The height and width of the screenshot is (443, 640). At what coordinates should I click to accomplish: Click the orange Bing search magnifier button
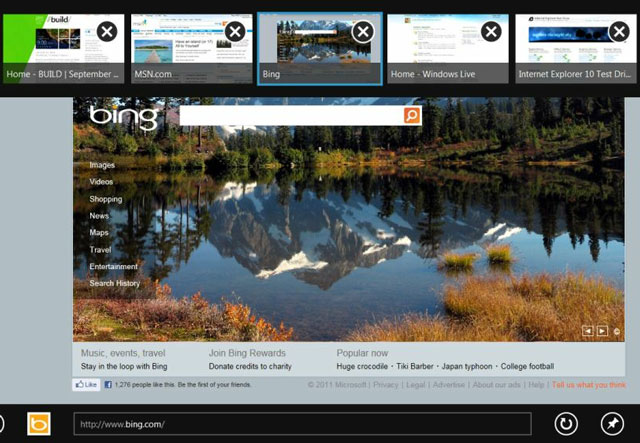pos(412,116)
